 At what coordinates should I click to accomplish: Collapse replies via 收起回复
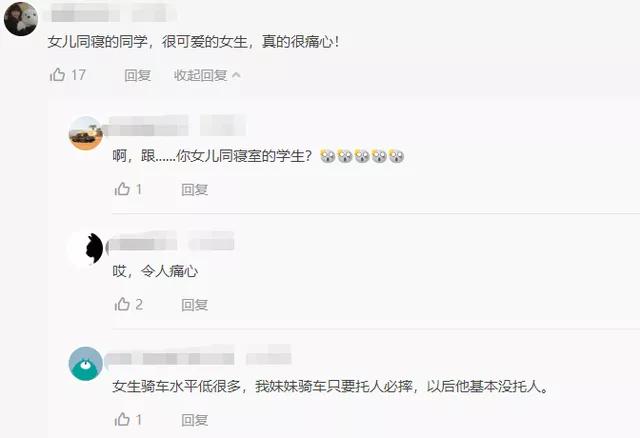click(x=200, y=75)
